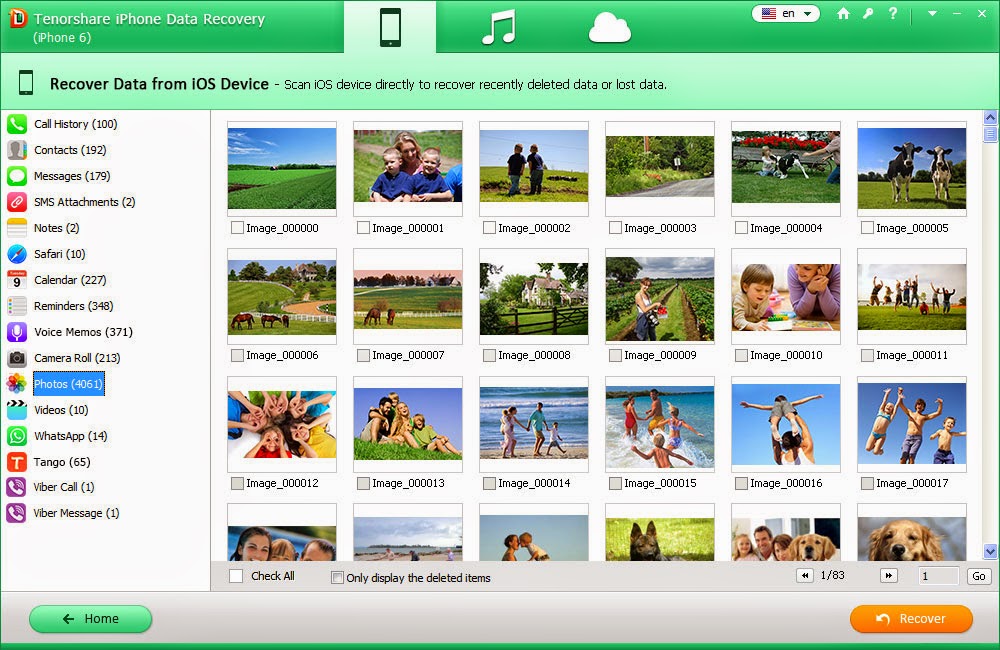Select the Image_000017 checkbox
This screenshot has height=650, width=1000.
867,484
